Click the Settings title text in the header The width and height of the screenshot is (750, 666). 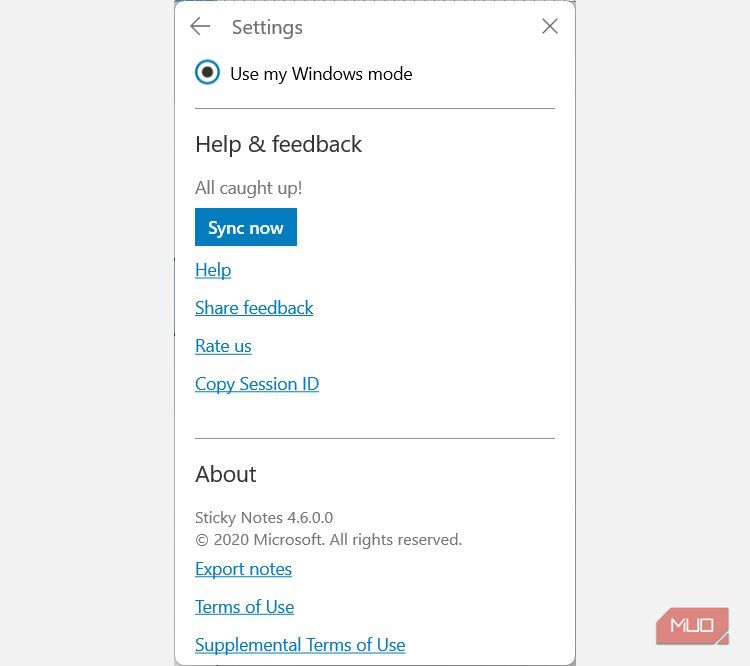pos(267,28)
